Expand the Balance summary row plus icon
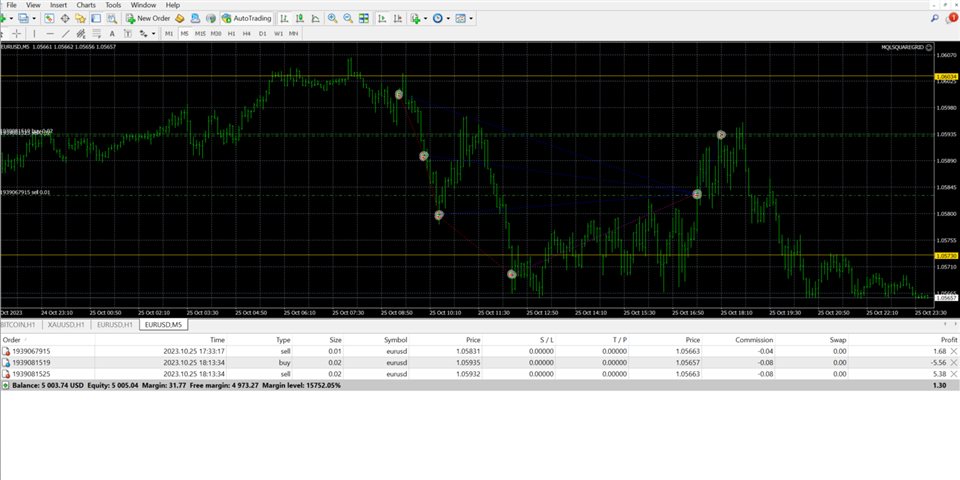 pyautogui.click(x=6, y=386)
